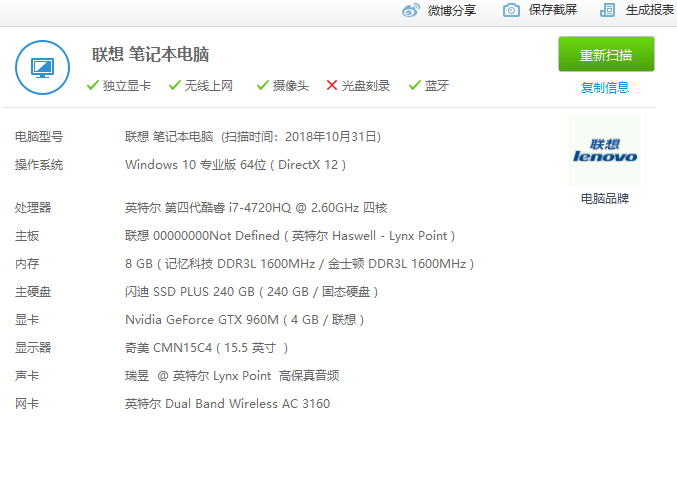Click 微博分享 text label
677x481 pixels.
coord(452,10)
